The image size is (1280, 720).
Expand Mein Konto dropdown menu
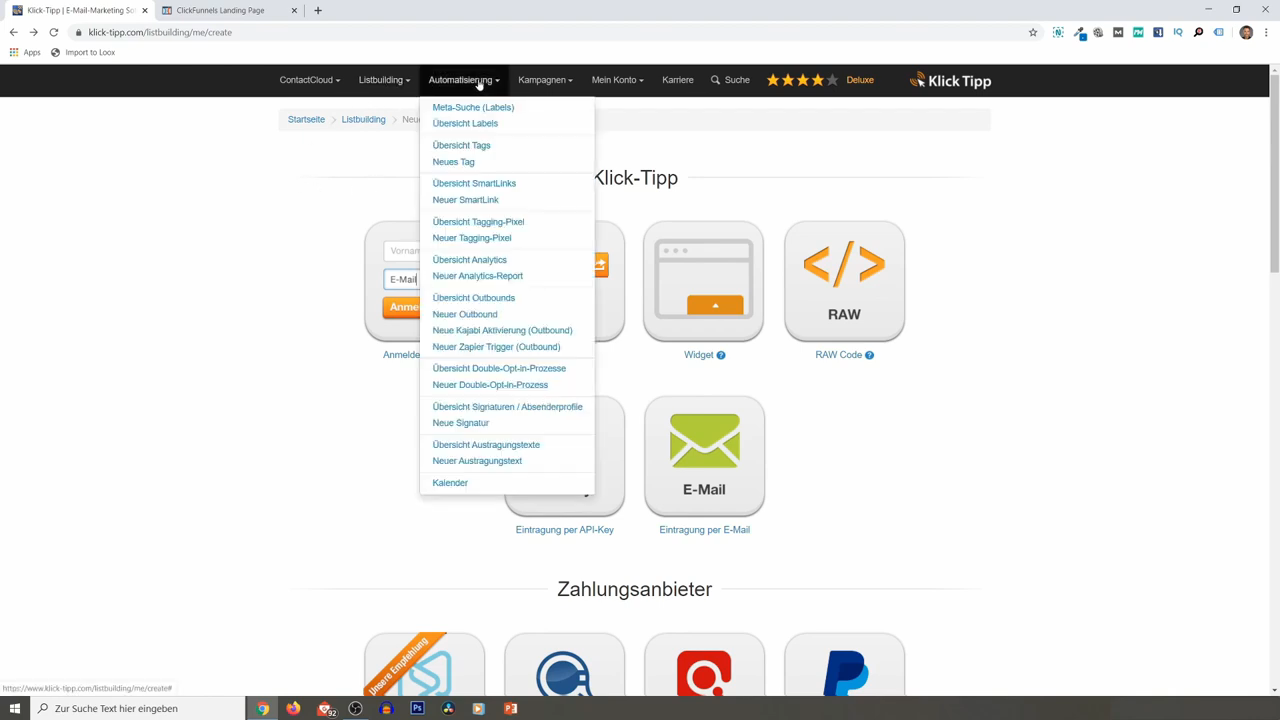pos(617,80)
